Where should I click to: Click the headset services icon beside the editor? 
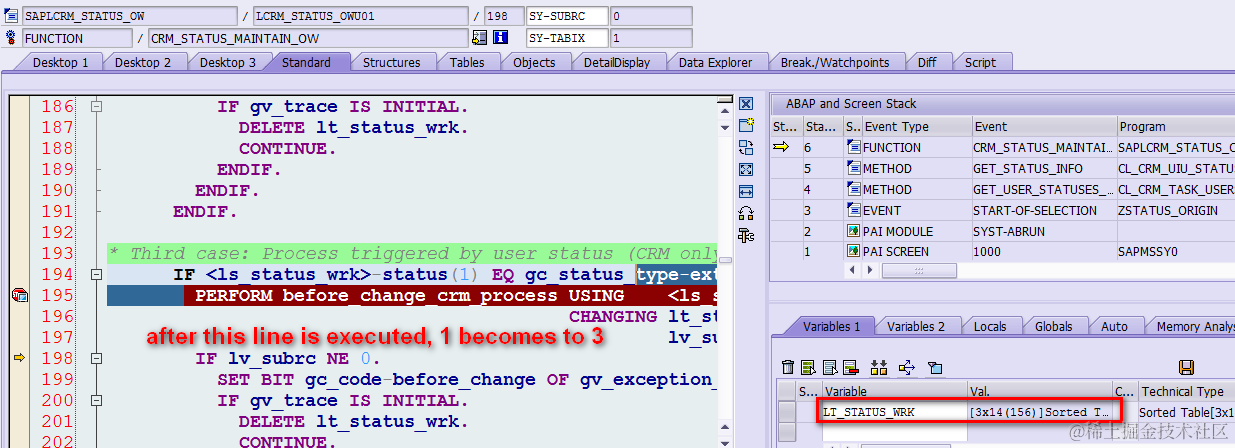(745, 213)
